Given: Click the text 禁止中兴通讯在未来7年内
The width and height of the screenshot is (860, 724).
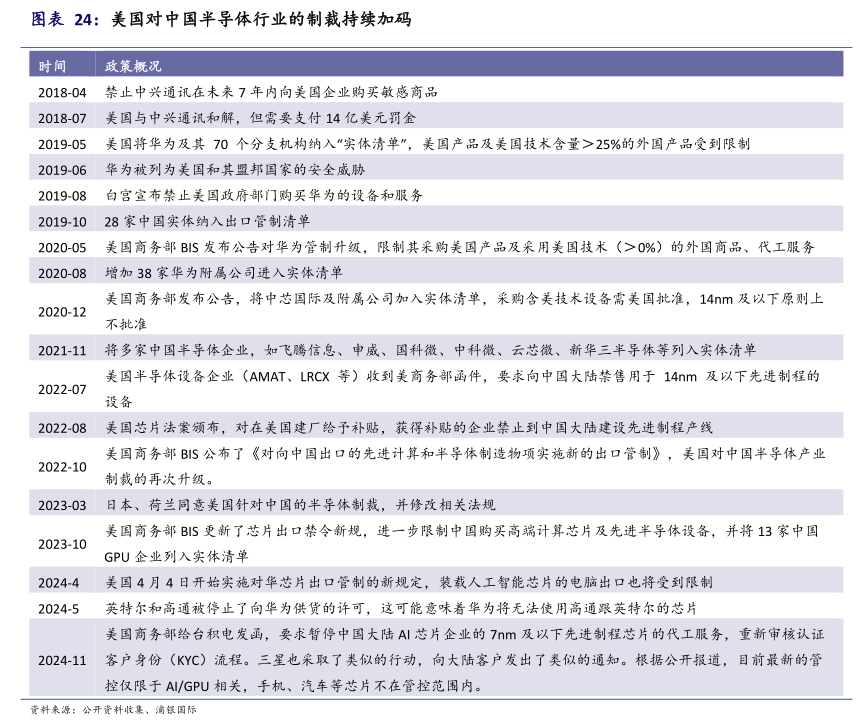Looking at the screenshot, I should click(x=191, y=92).
